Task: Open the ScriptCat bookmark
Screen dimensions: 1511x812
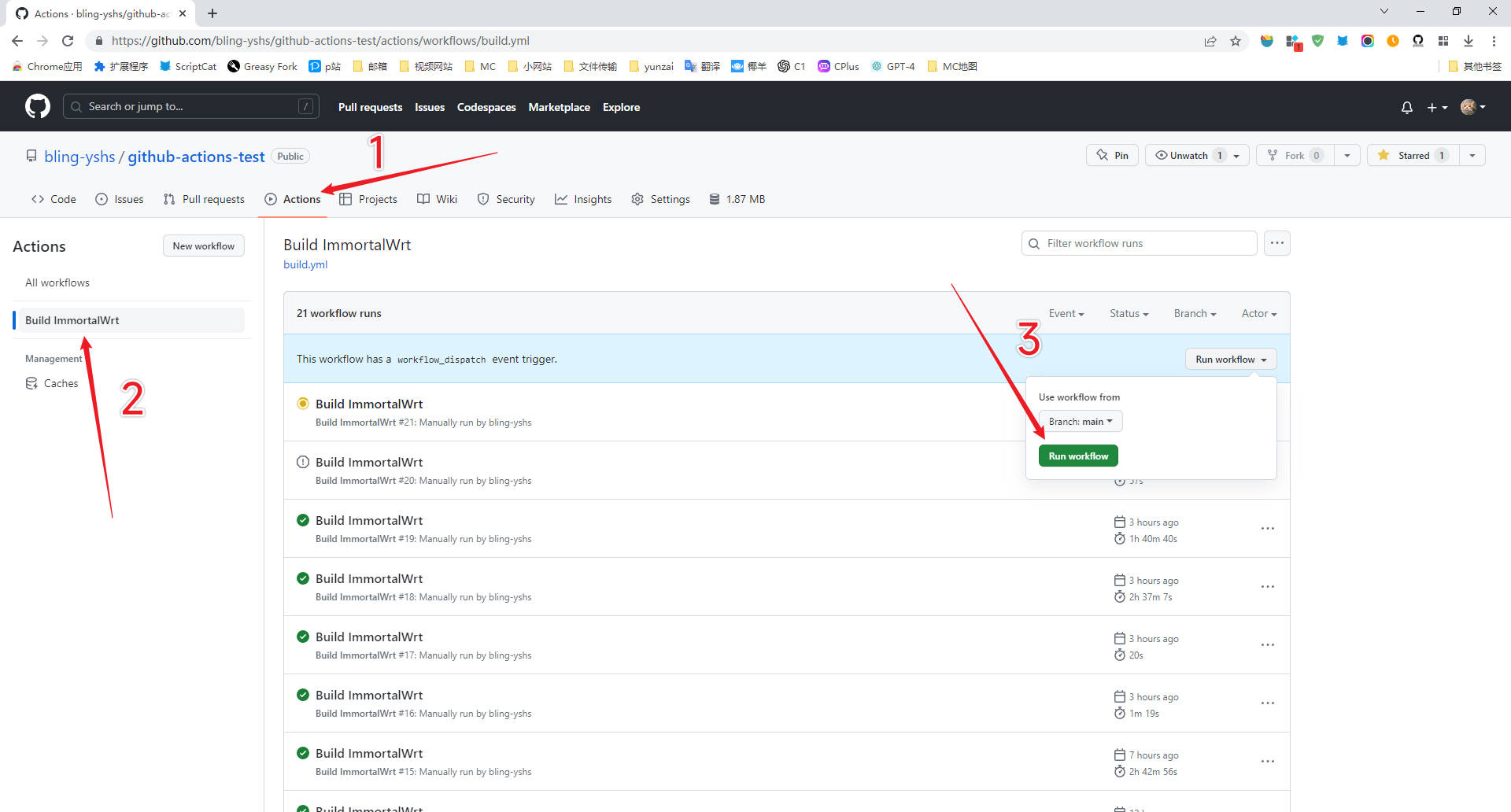Action: pyautogui.click(x=188, y=66)
